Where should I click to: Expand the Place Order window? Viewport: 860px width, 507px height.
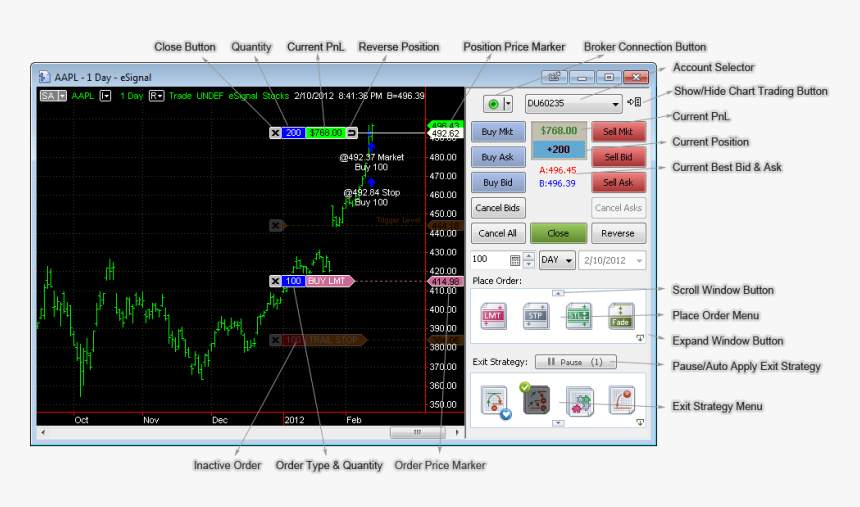tap(640, 338)
